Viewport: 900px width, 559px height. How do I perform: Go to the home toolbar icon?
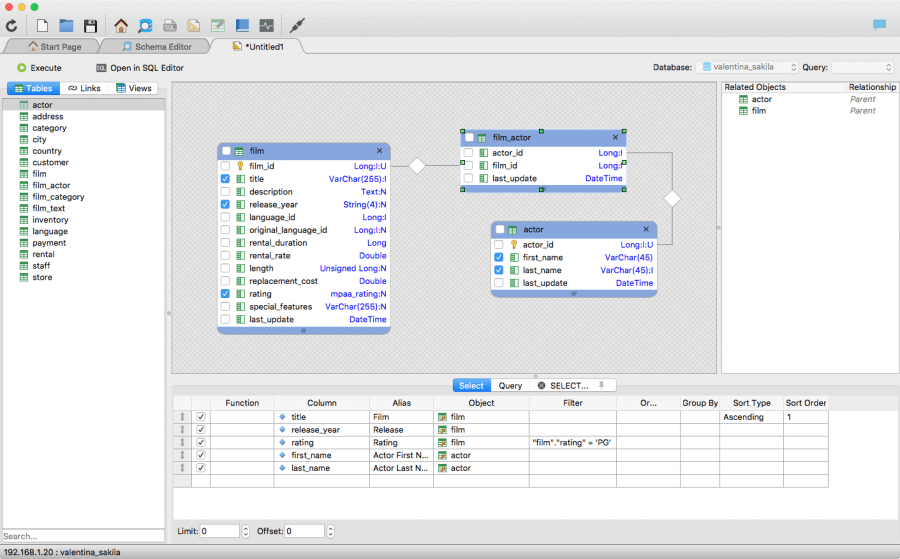[121, 26]
